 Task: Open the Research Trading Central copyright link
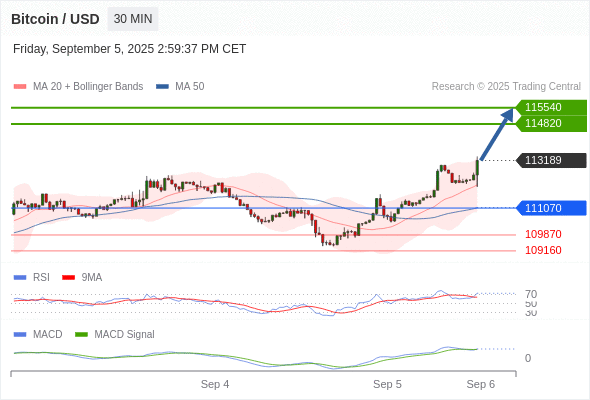tap(506, 87)
